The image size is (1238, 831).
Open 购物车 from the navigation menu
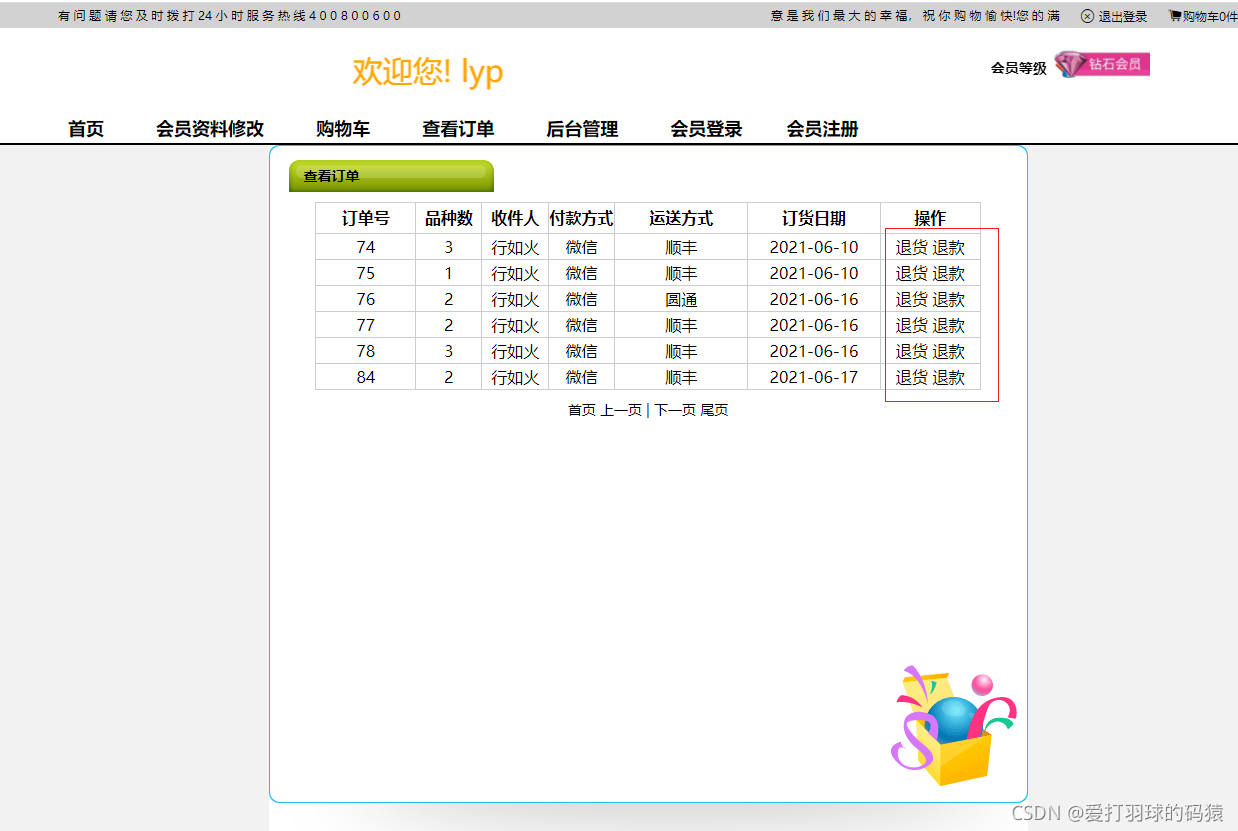[x=342, y=129]
